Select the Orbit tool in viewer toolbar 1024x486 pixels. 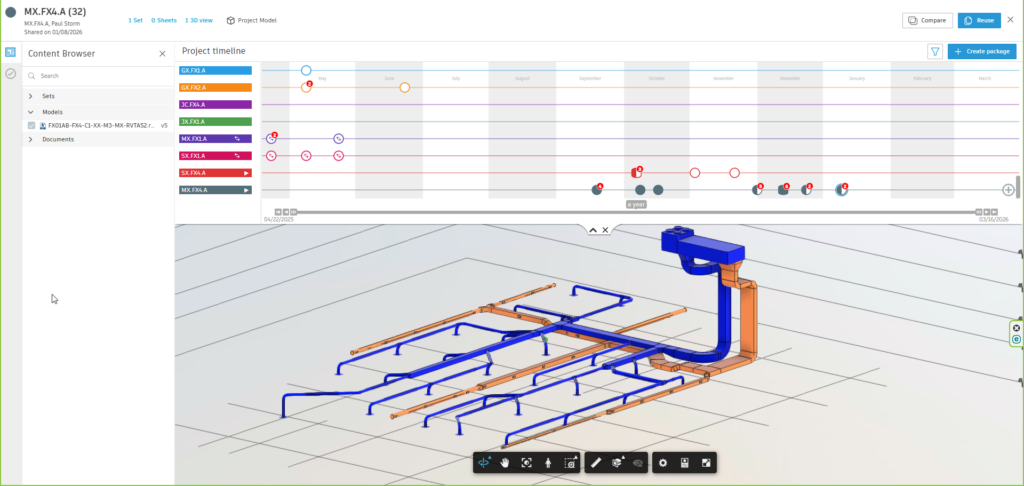(484, 462)
